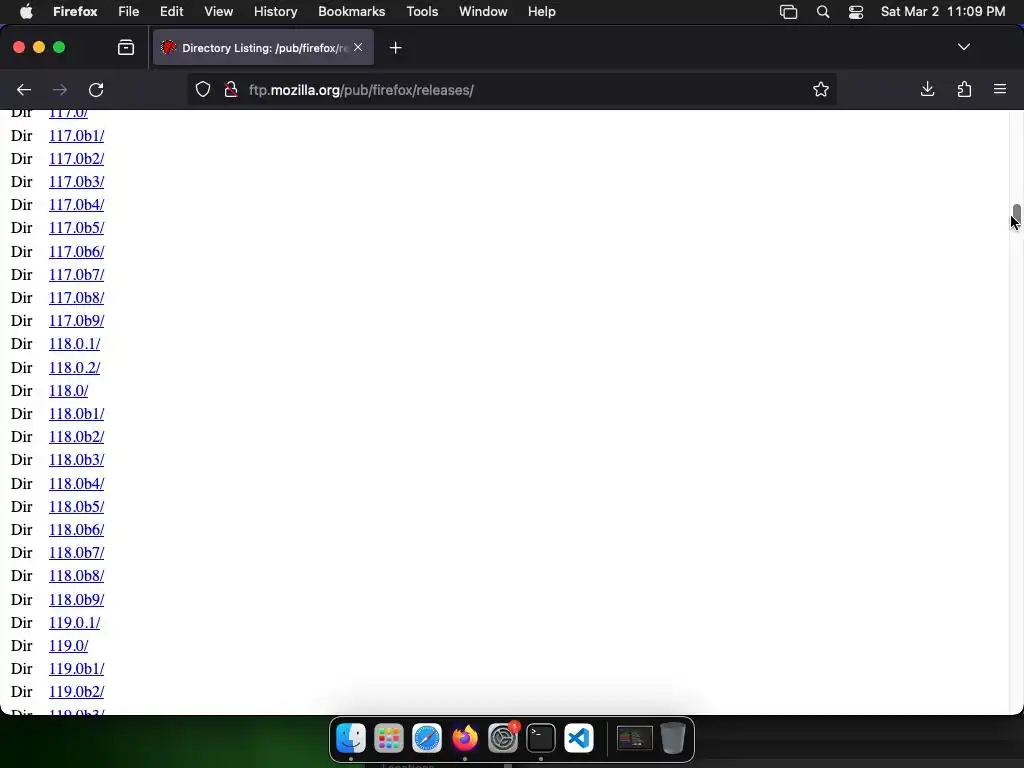
Task: Open the Firefox View icon
Action: coord(126,48)
